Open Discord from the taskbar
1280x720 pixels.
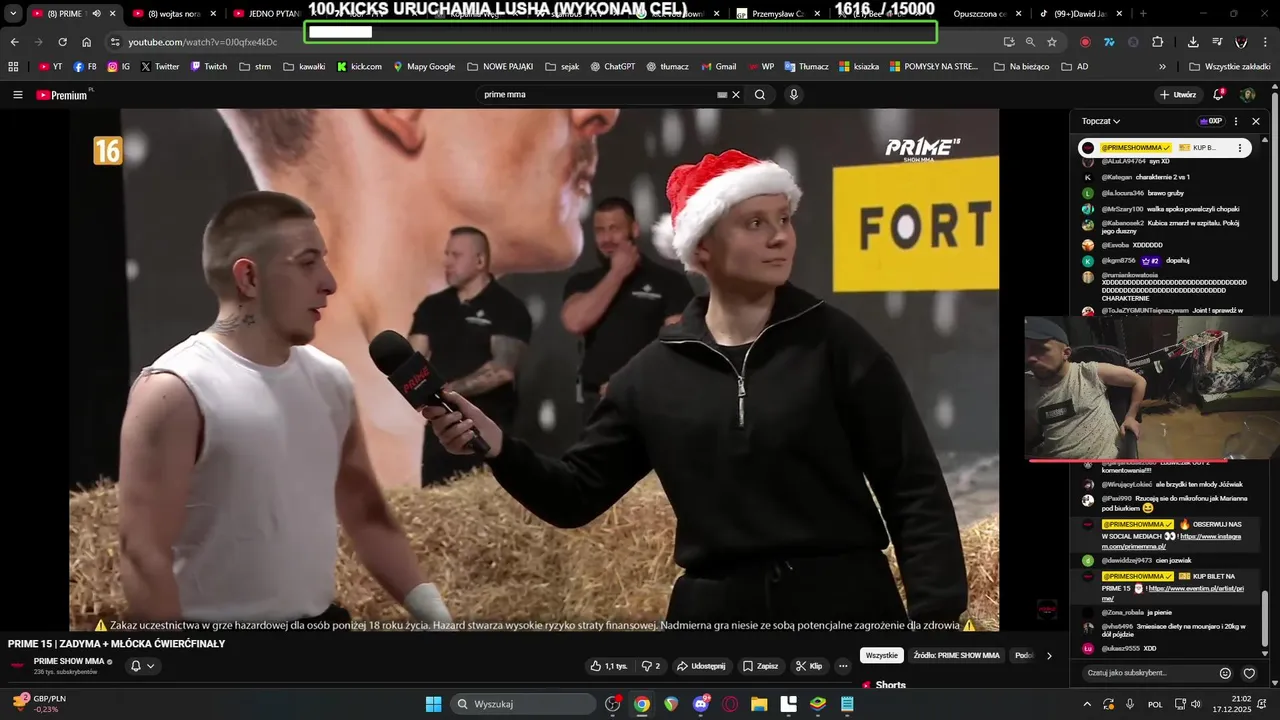[701, 704]
